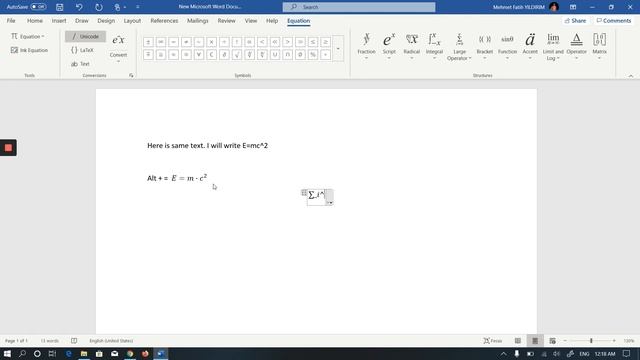Insert the degree symbol

coord(325,55)
